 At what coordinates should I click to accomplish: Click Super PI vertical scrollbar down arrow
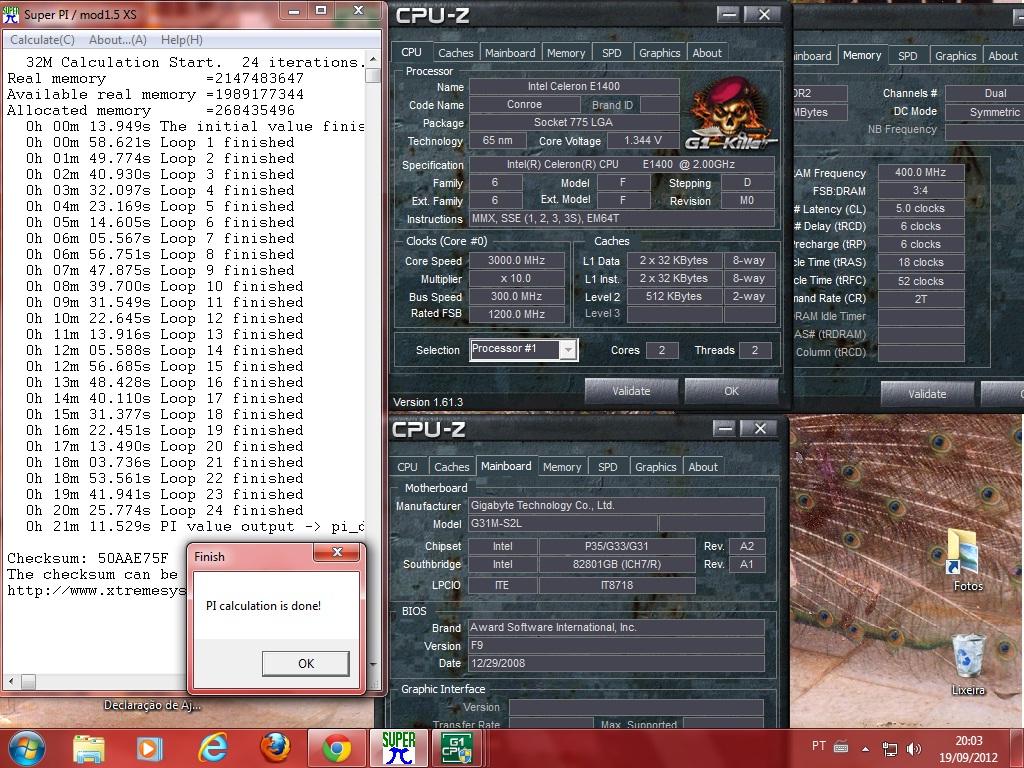[373, 665]
